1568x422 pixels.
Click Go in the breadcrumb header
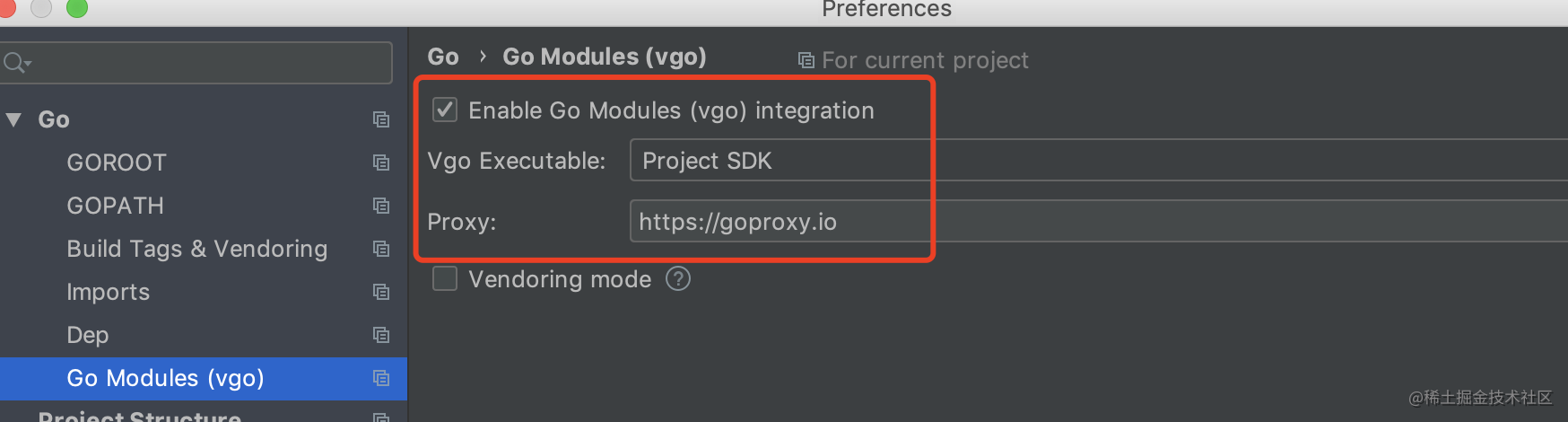(443, 57)
